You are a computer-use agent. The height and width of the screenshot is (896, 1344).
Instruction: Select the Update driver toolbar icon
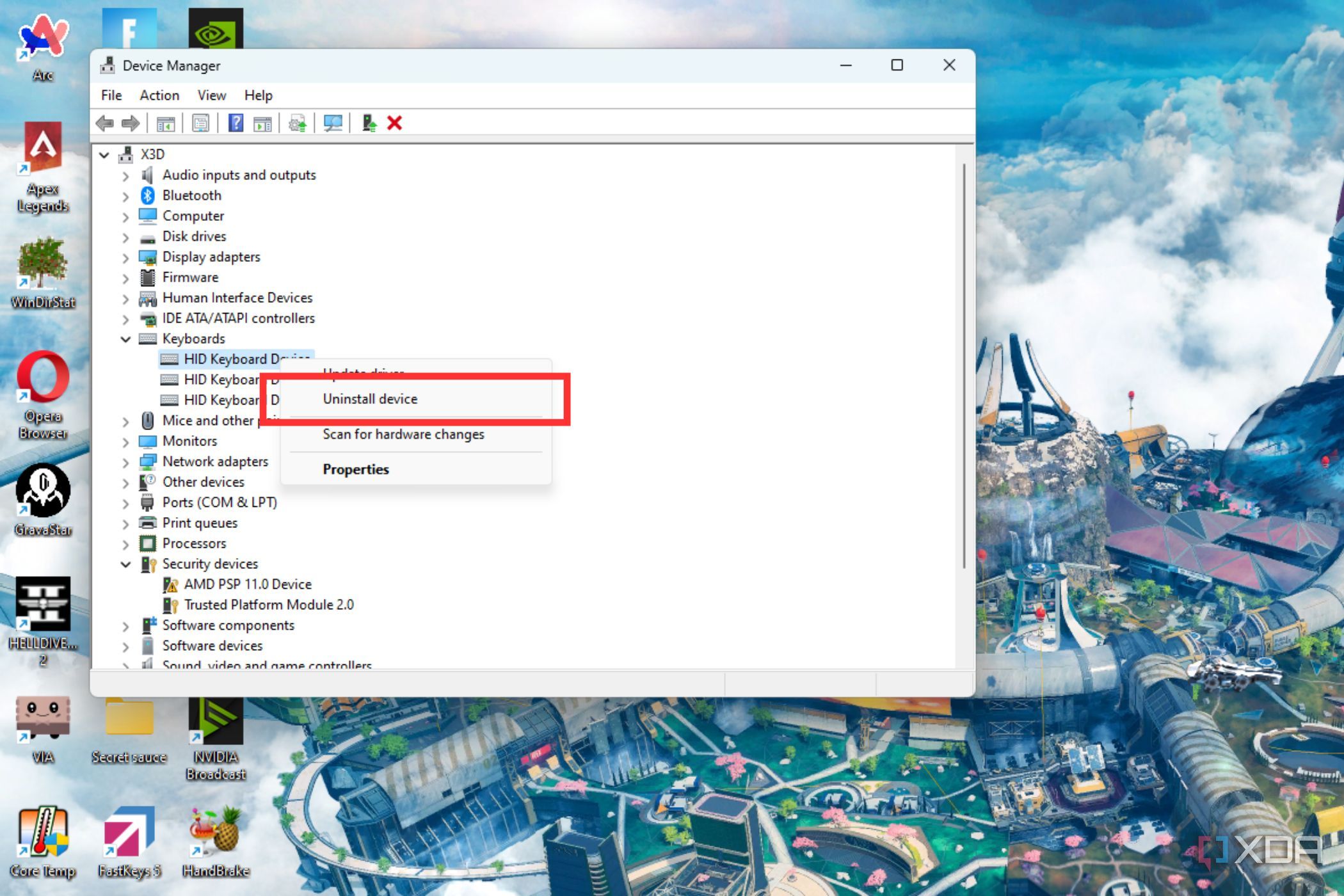[296, 123]
